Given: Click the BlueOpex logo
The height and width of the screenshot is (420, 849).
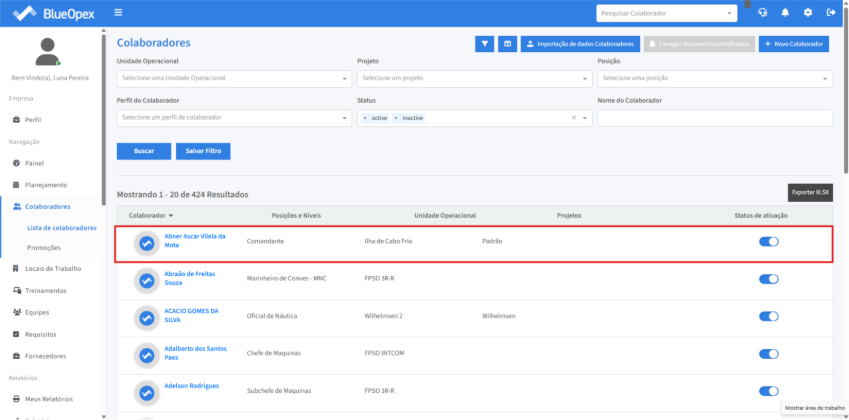Looking at the screenshot, I should pyautogui.click(x=53, y=14).
